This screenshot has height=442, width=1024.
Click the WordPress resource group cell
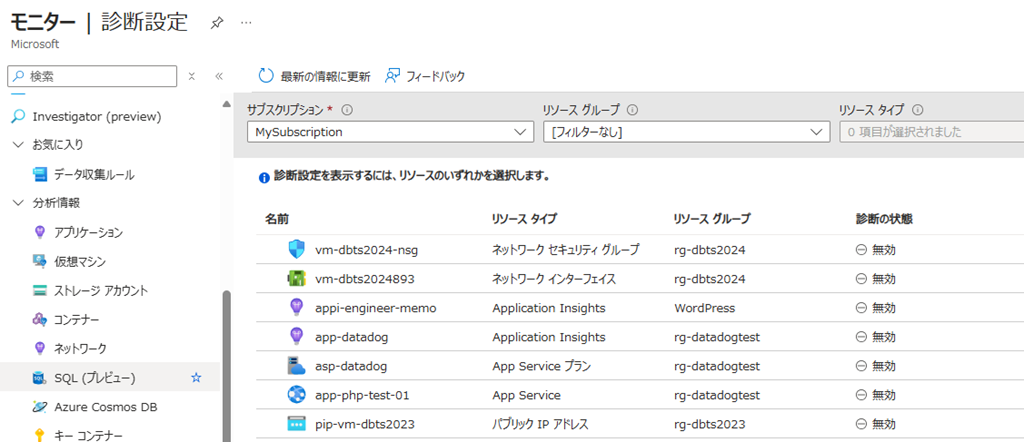pyautogui.click(x=705, y=308)
